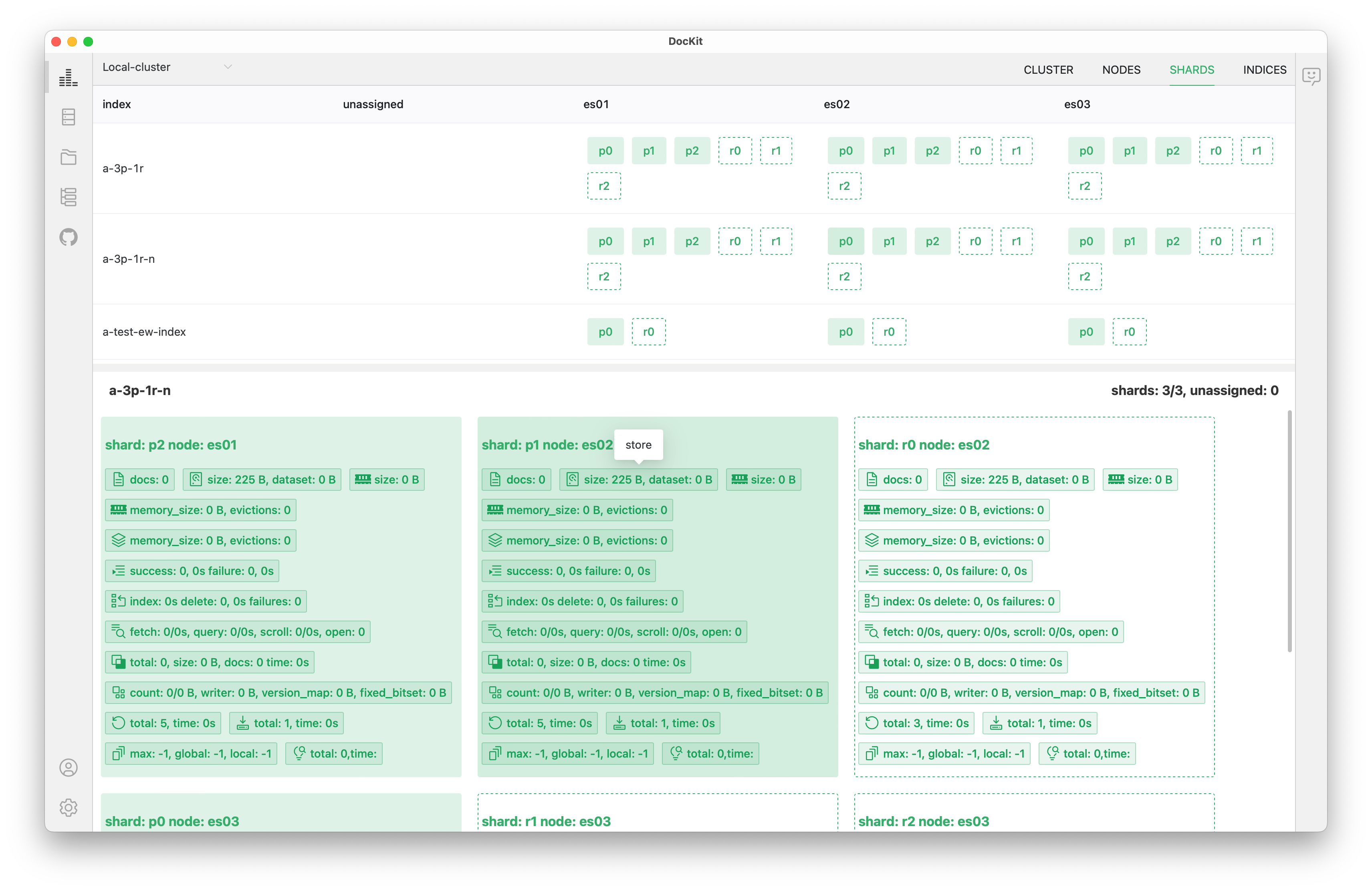The width and height of the screenshot is (1372, 891).
Task: Click the query cache memory icon in shard p1 es02
Action: pos(495,510)
